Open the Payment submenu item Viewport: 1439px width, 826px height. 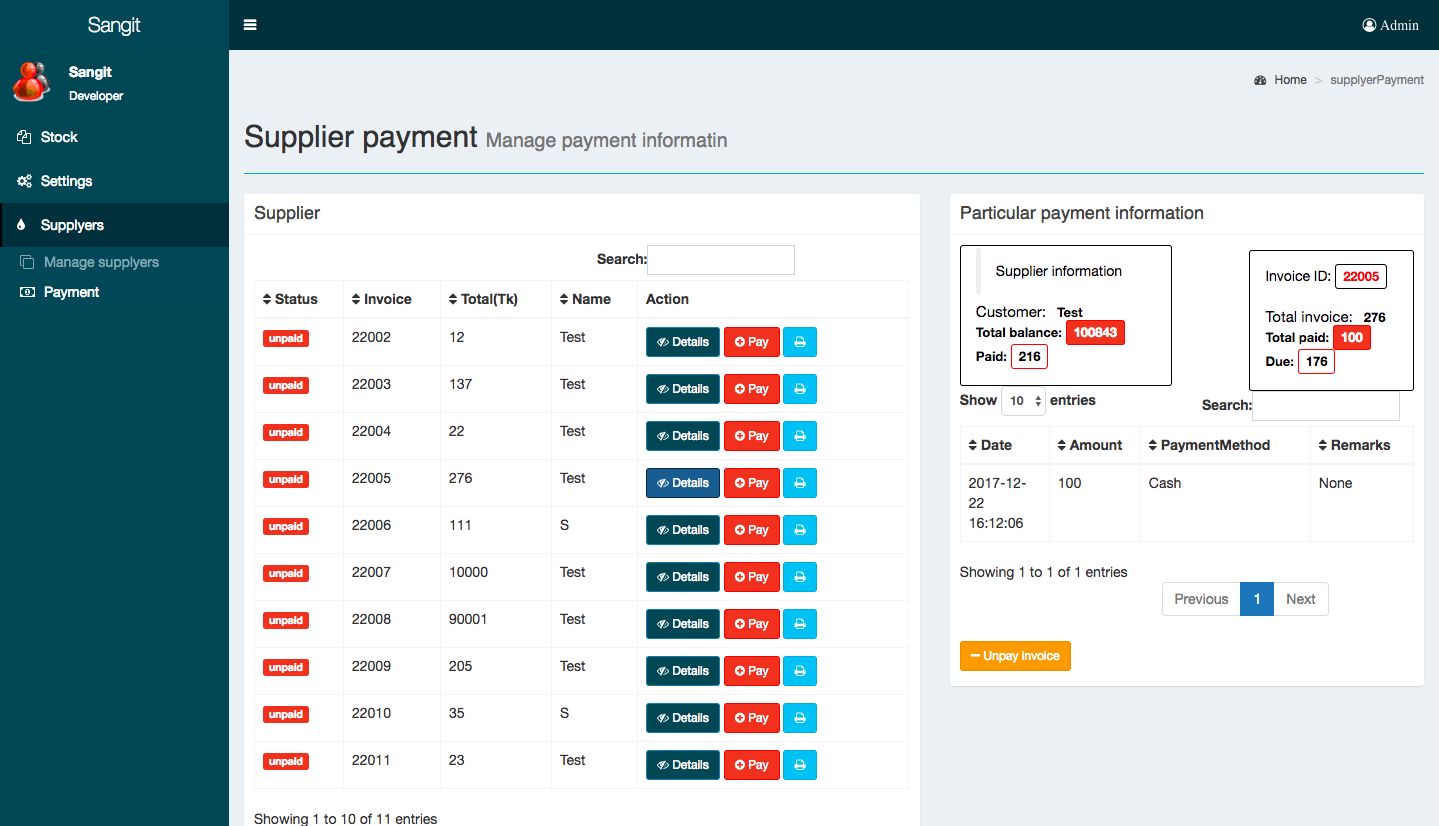click(x=71, y=292)
